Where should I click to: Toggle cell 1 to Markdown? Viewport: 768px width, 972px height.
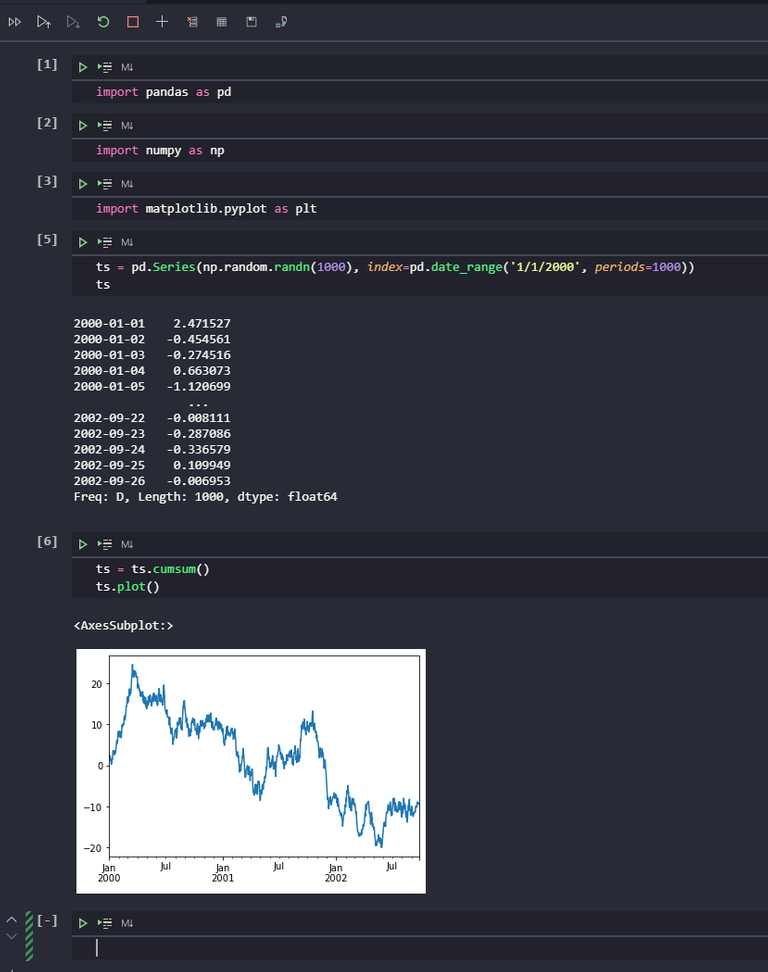pyautogui.click(x=127, y=67)
